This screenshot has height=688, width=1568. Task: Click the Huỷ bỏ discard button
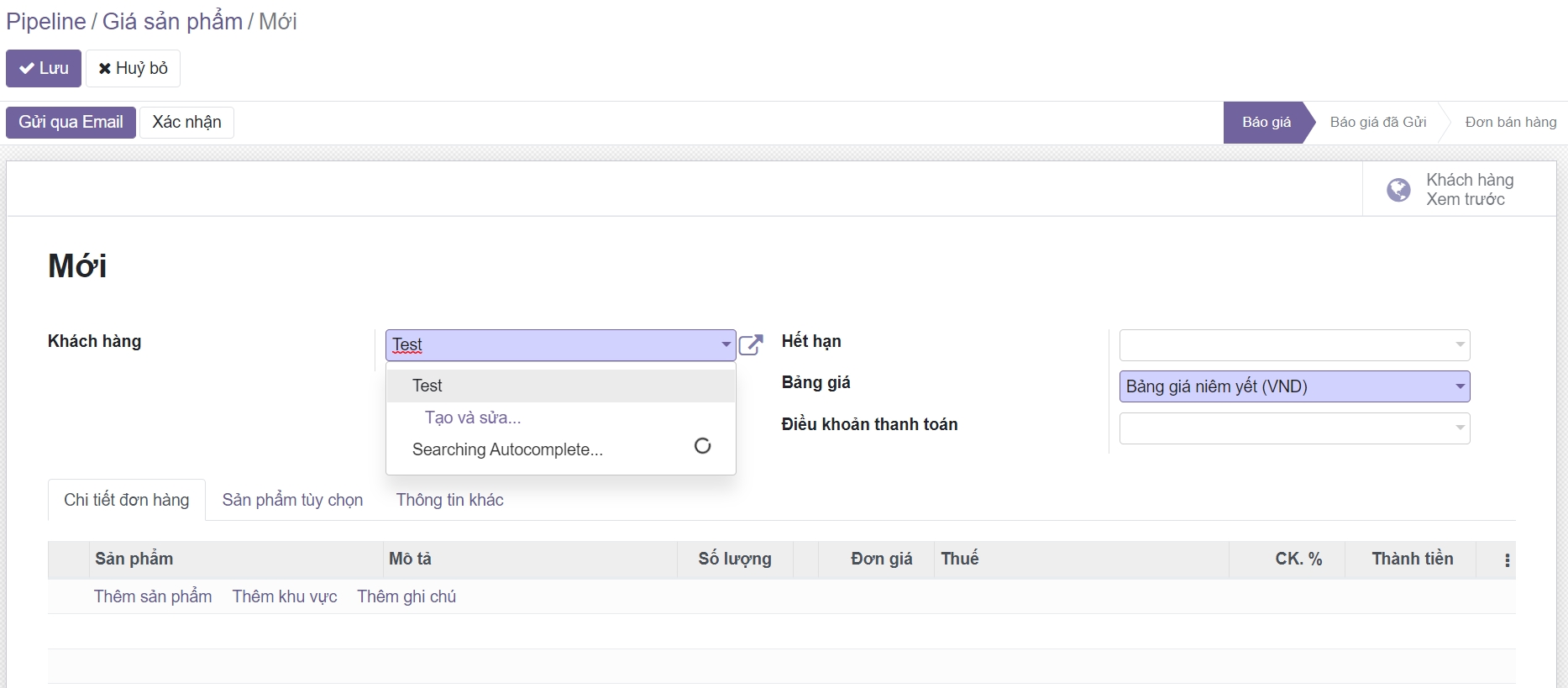click(133, 68)
